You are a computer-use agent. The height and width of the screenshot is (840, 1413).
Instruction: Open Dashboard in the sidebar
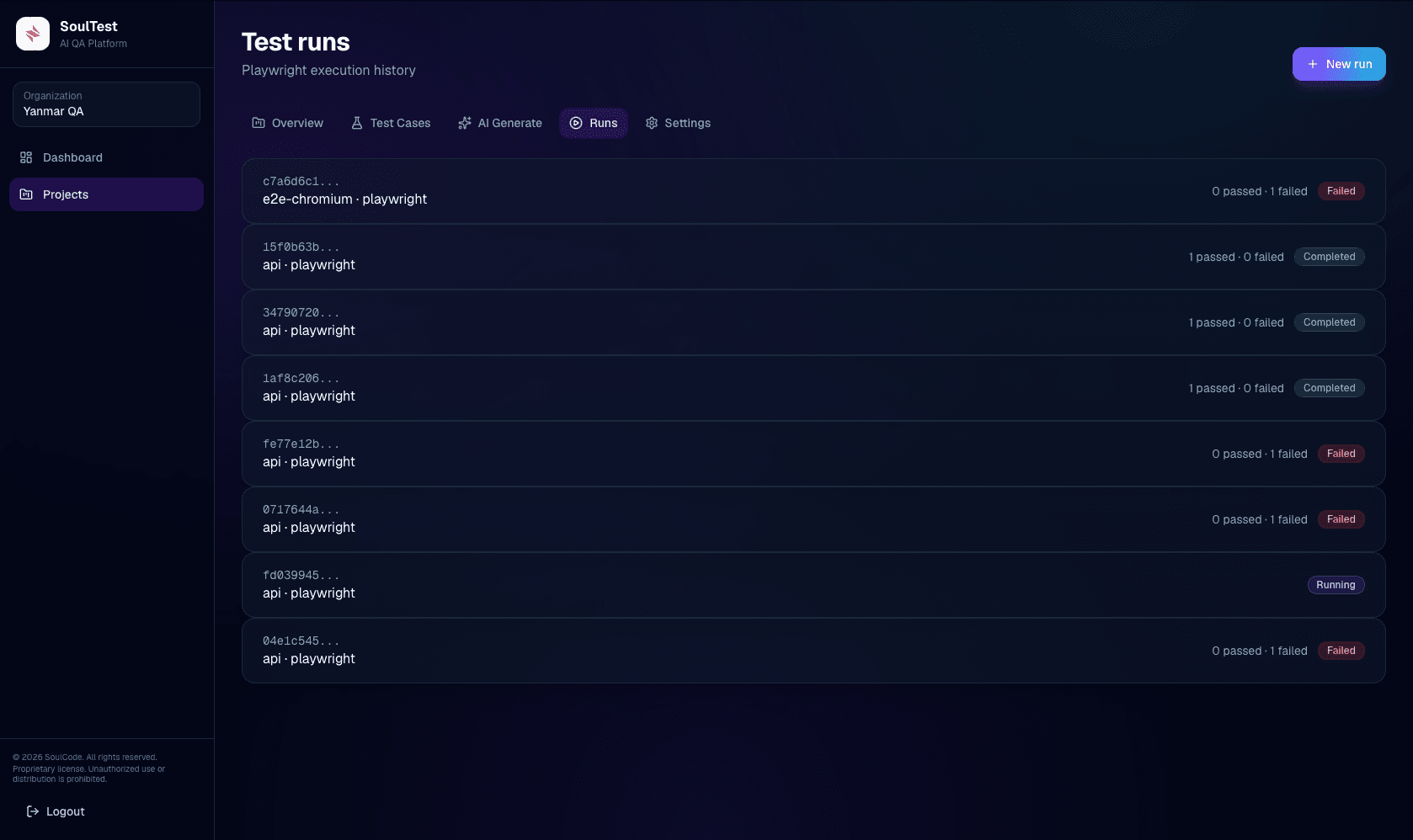pos(106,157)
